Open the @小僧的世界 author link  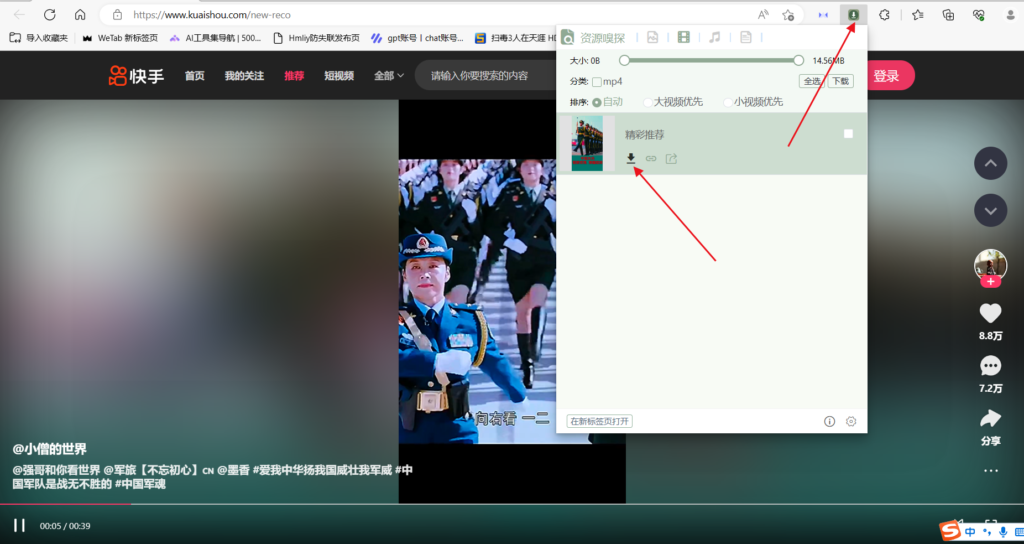pyautogui.click(x=50, y=449)
